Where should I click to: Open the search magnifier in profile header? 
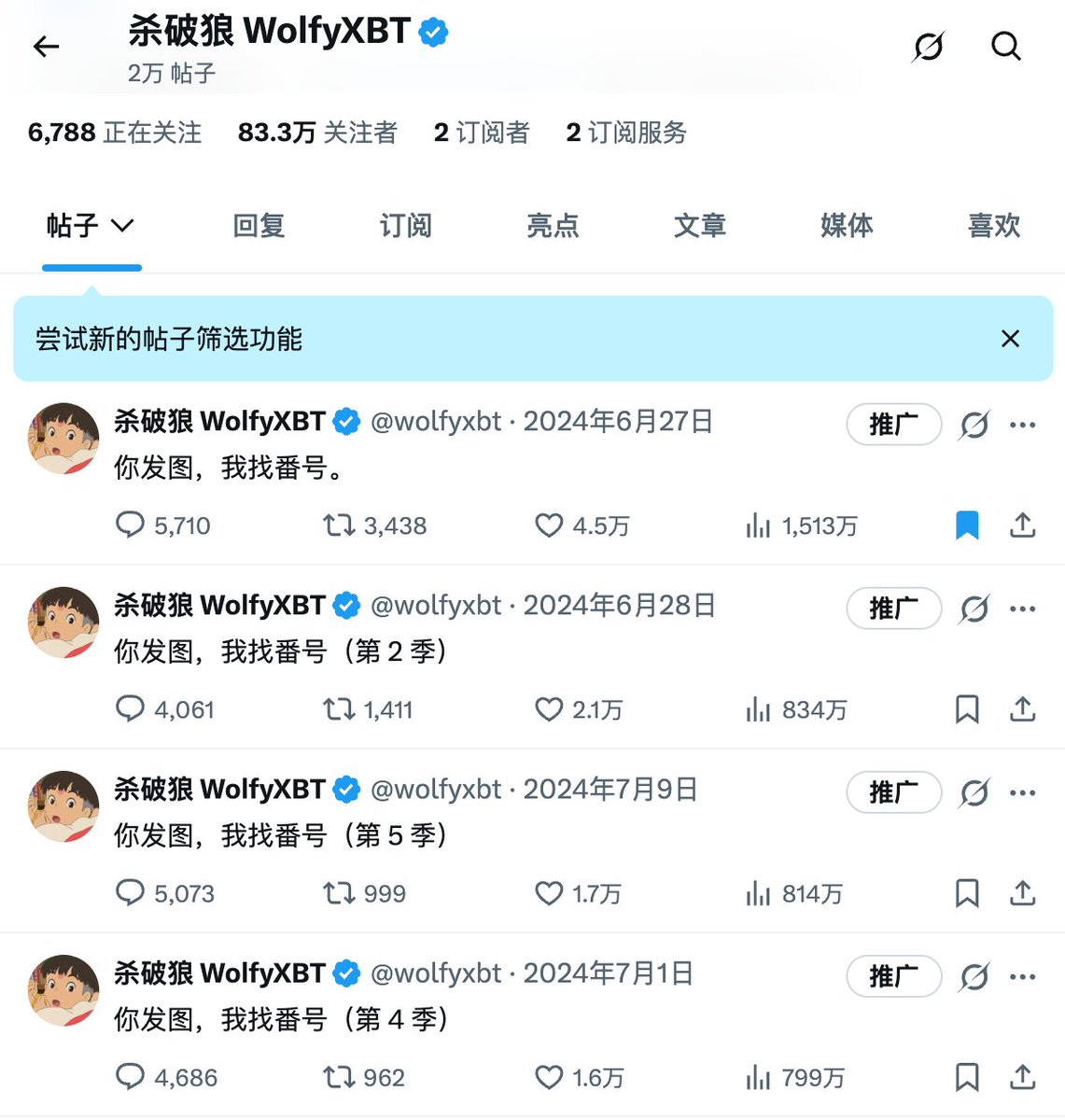click(1005, 46)
